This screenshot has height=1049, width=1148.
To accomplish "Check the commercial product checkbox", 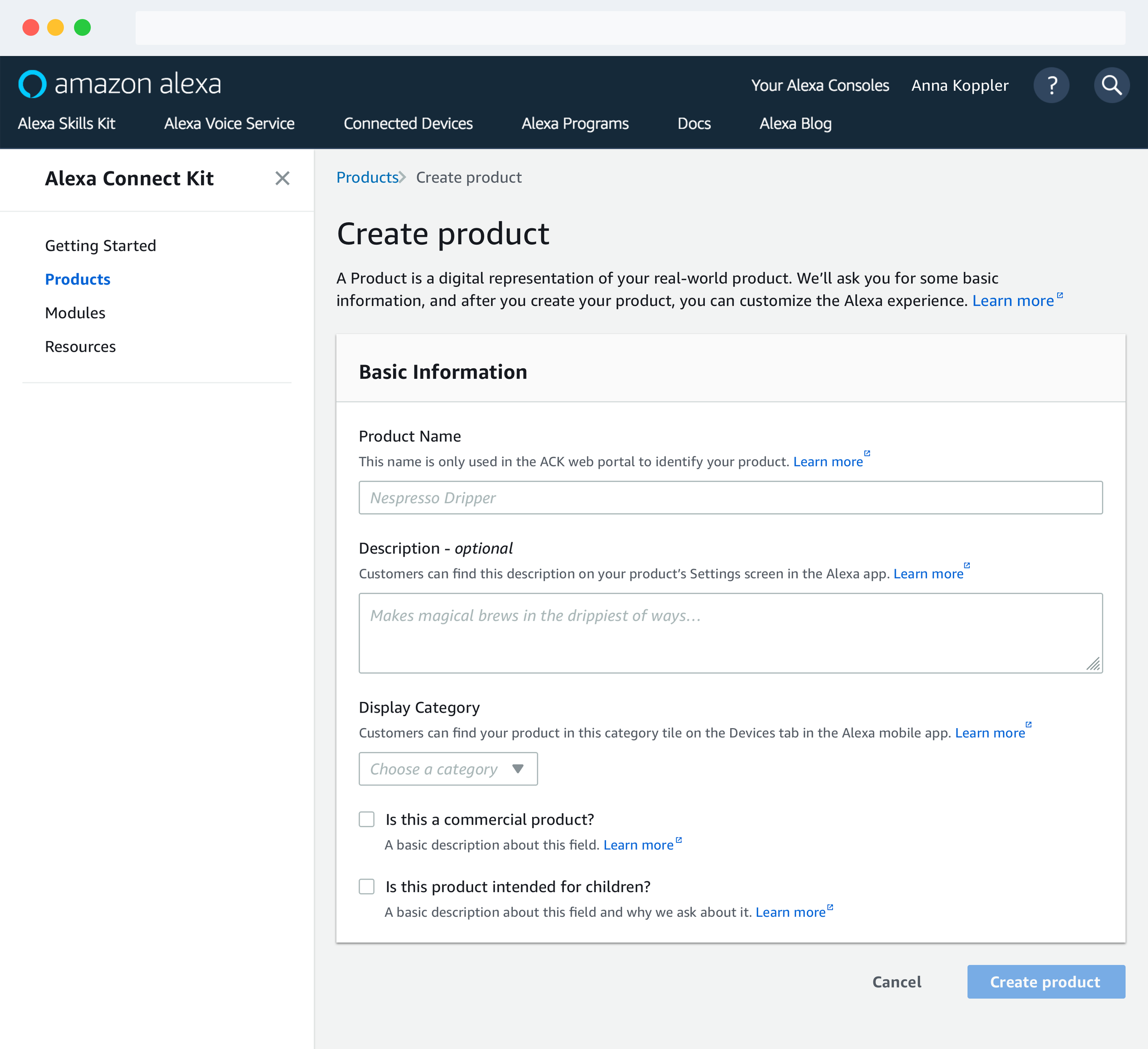I will tap(367, 819).
